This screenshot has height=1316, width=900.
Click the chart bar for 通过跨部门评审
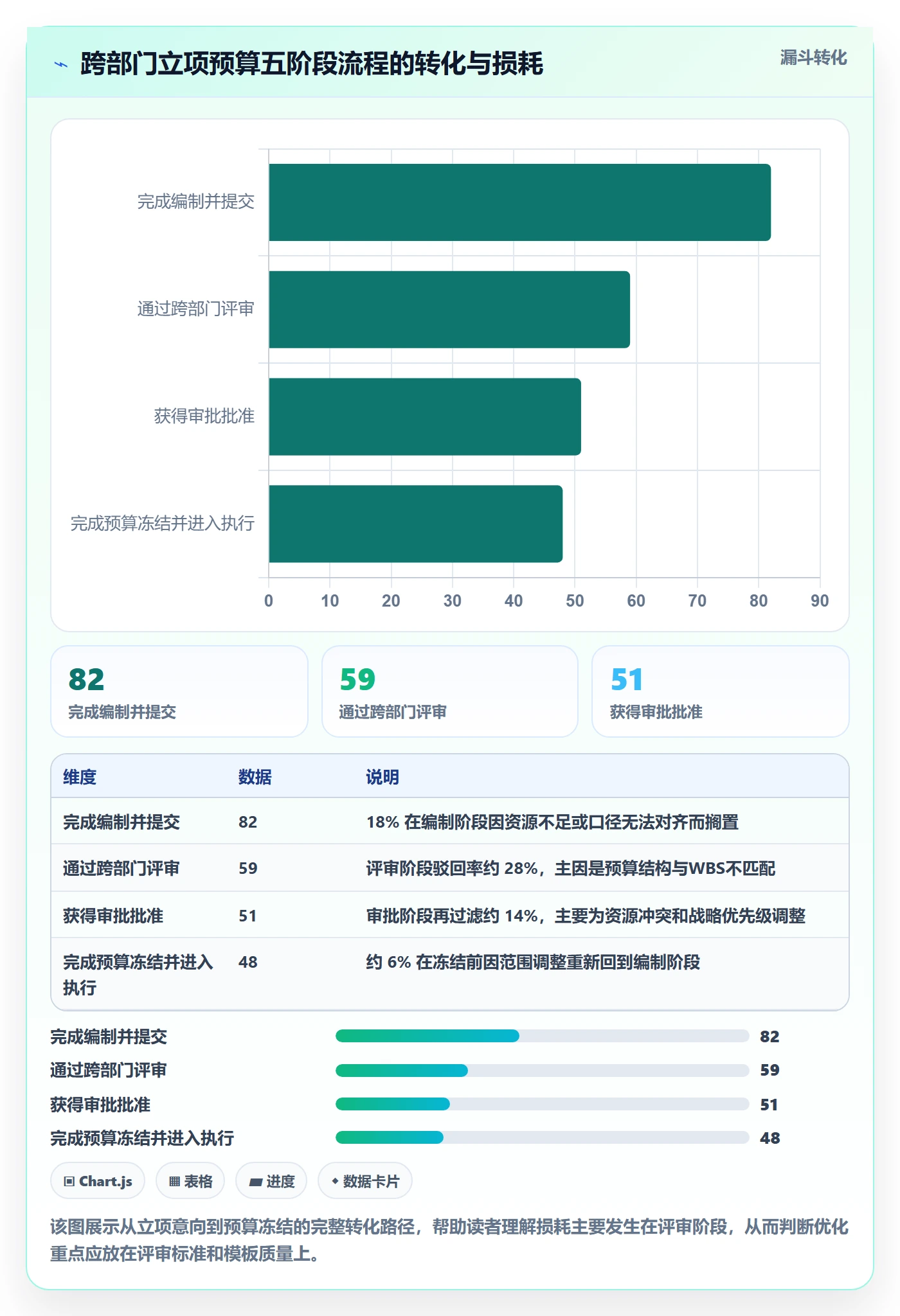click(449, 310)
